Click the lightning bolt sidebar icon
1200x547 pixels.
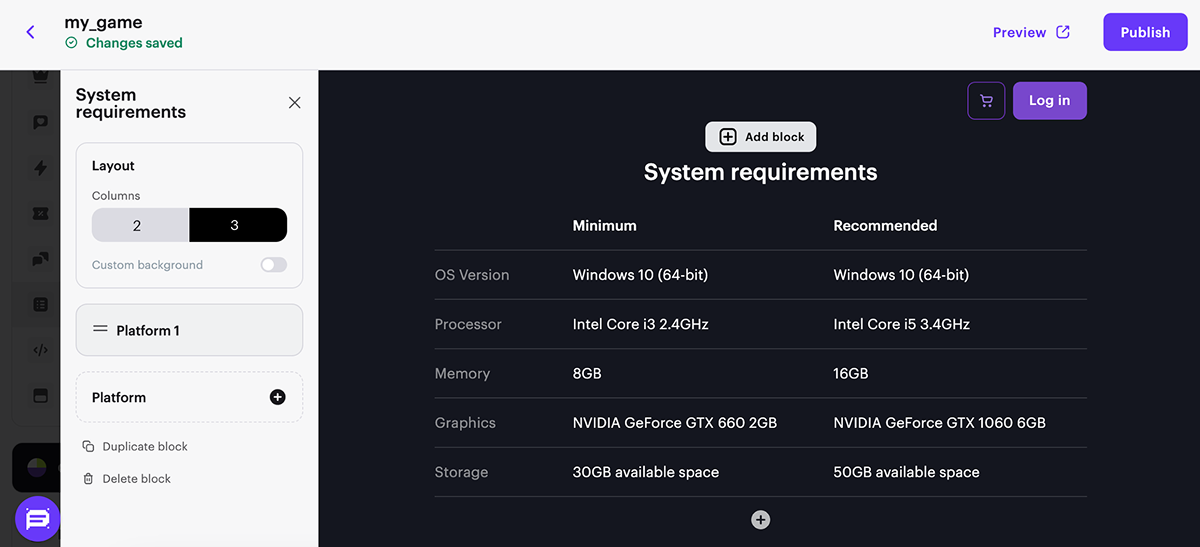40,168
